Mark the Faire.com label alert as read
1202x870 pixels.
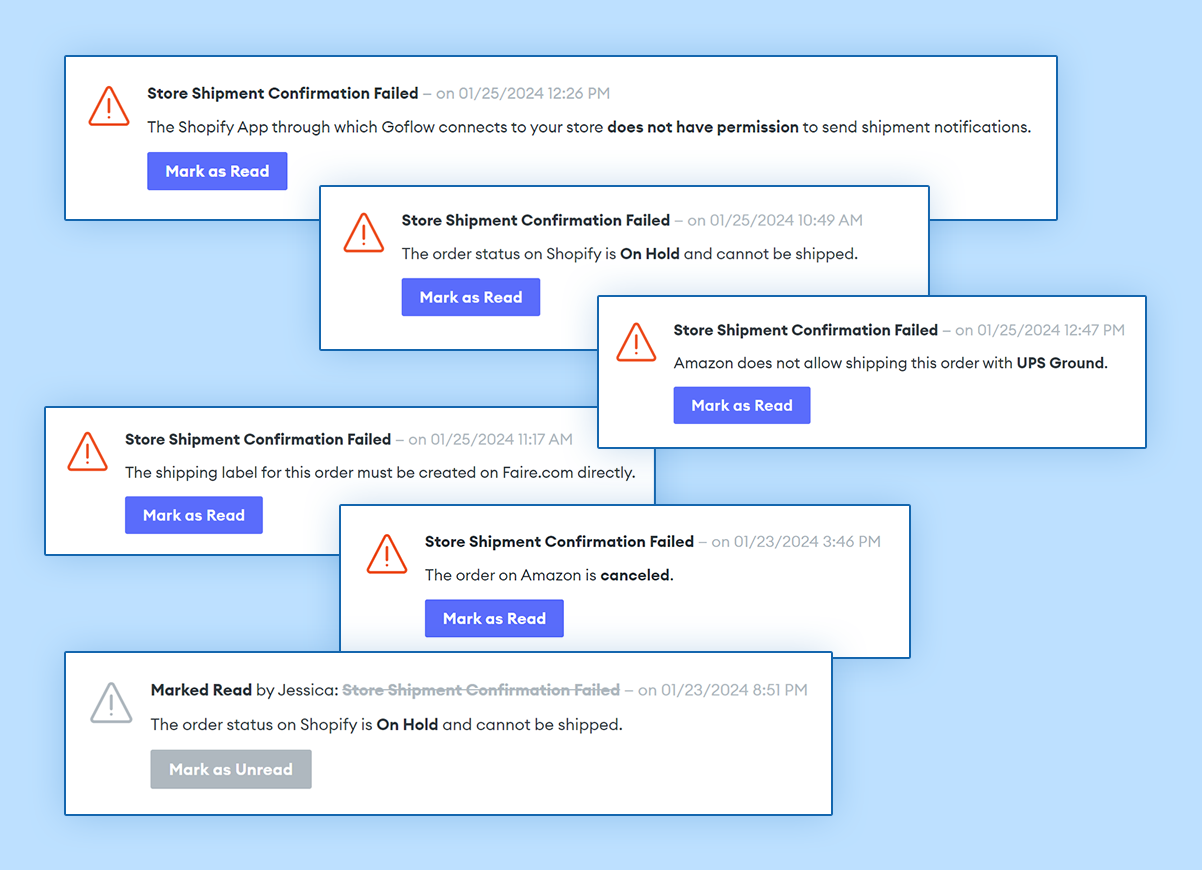point(194,515)
